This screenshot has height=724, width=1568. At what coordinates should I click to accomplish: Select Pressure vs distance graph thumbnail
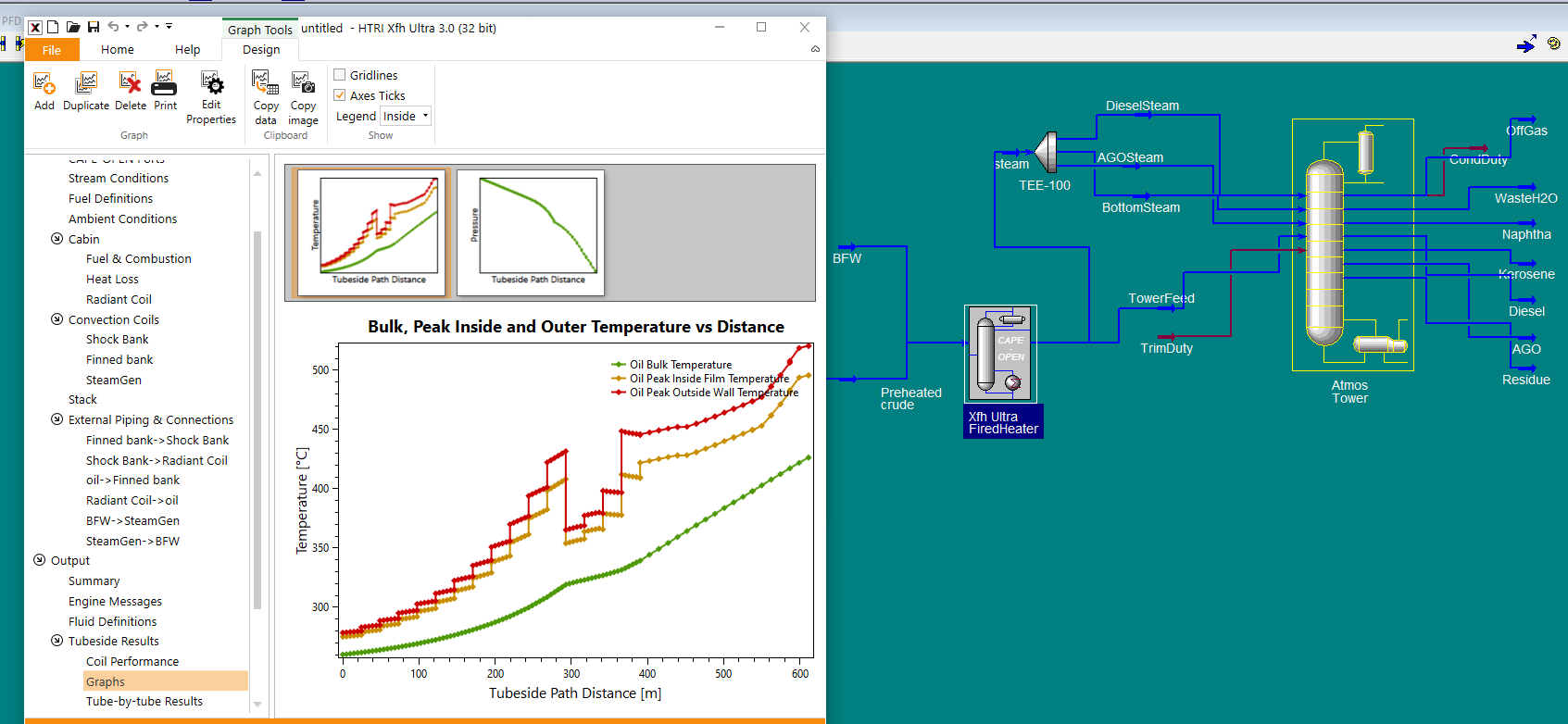(x=531, y=232)
